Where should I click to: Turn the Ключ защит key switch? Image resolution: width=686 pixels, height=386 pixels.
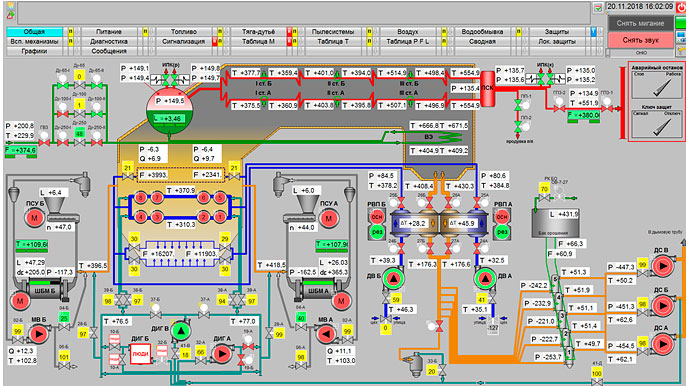click(x=657, y=126)
